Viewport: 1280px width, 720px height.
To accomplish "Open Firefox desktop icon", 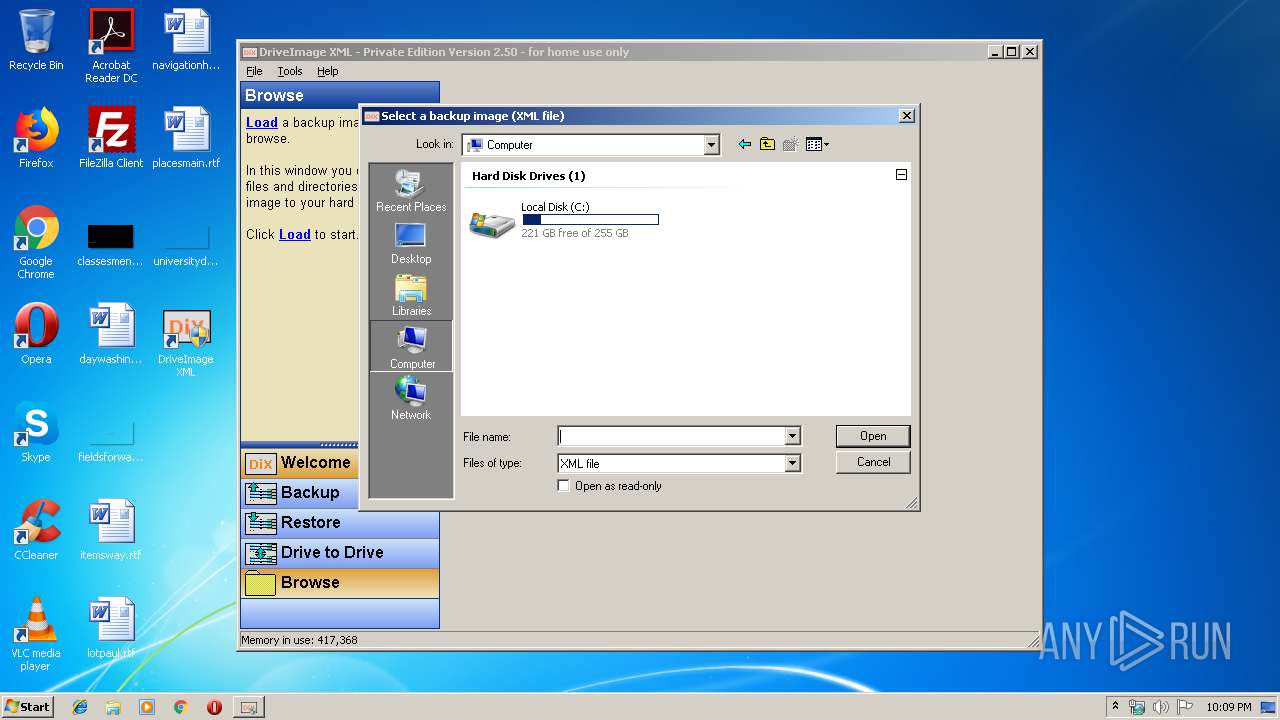I will [36, 138].
